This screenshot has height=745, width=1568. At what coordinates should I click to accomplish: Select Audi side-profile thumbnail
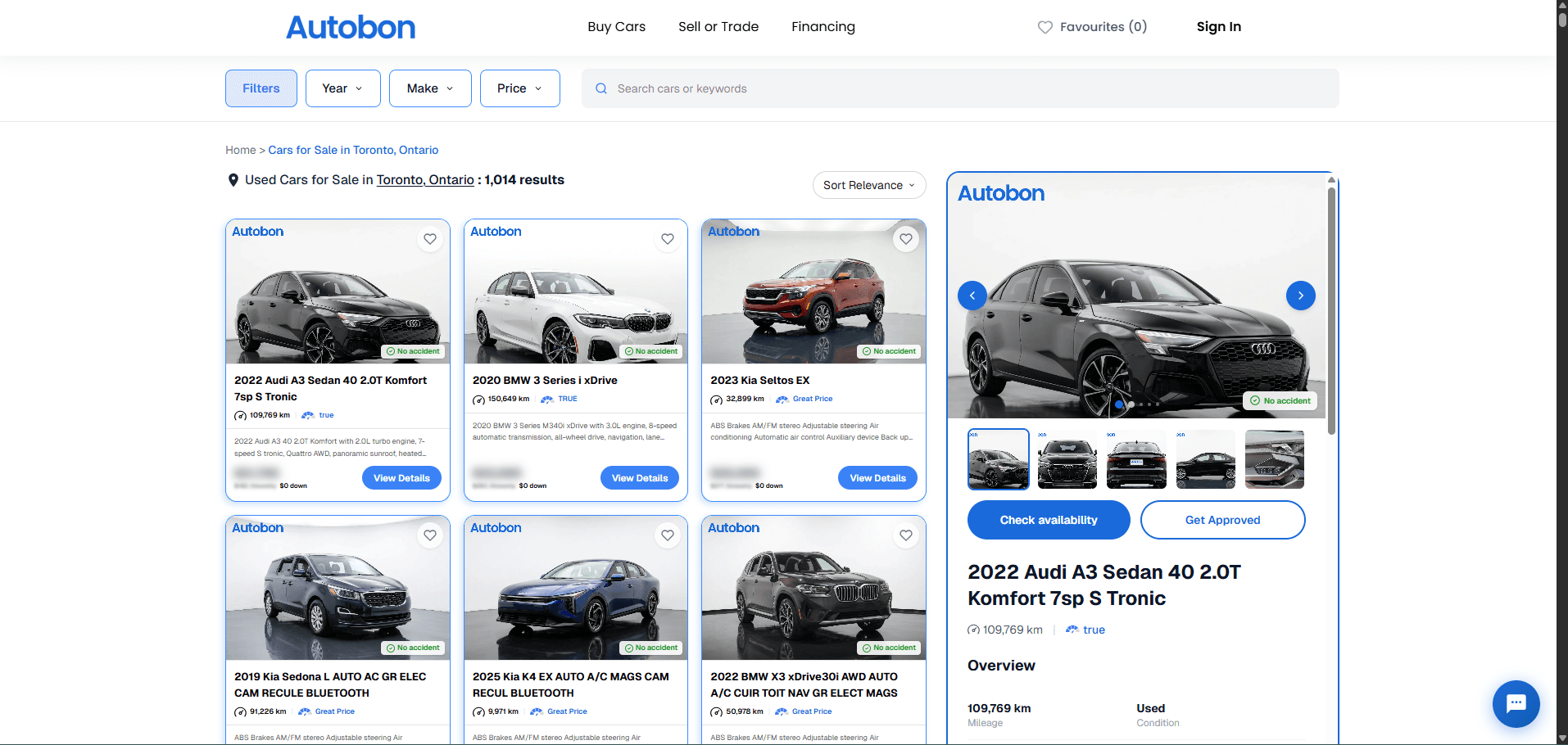pos(1205,459)
